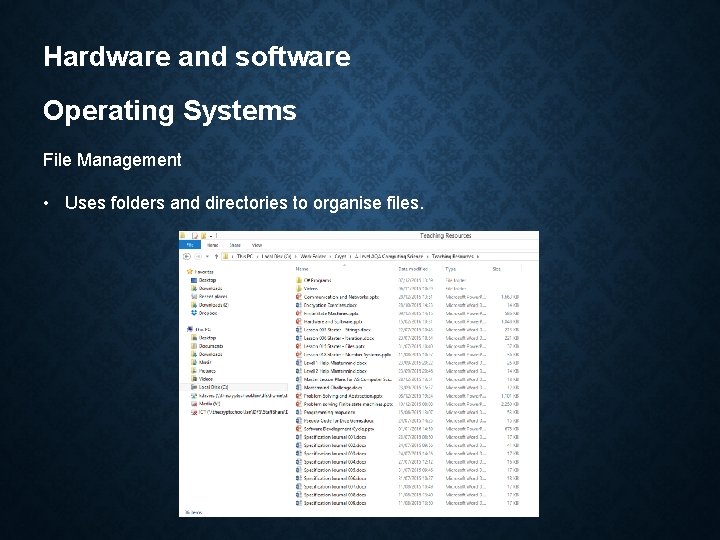Select Specification Journal 009.docx icon
This screenshot has width=720, height=540.
[x=299, y=504]
